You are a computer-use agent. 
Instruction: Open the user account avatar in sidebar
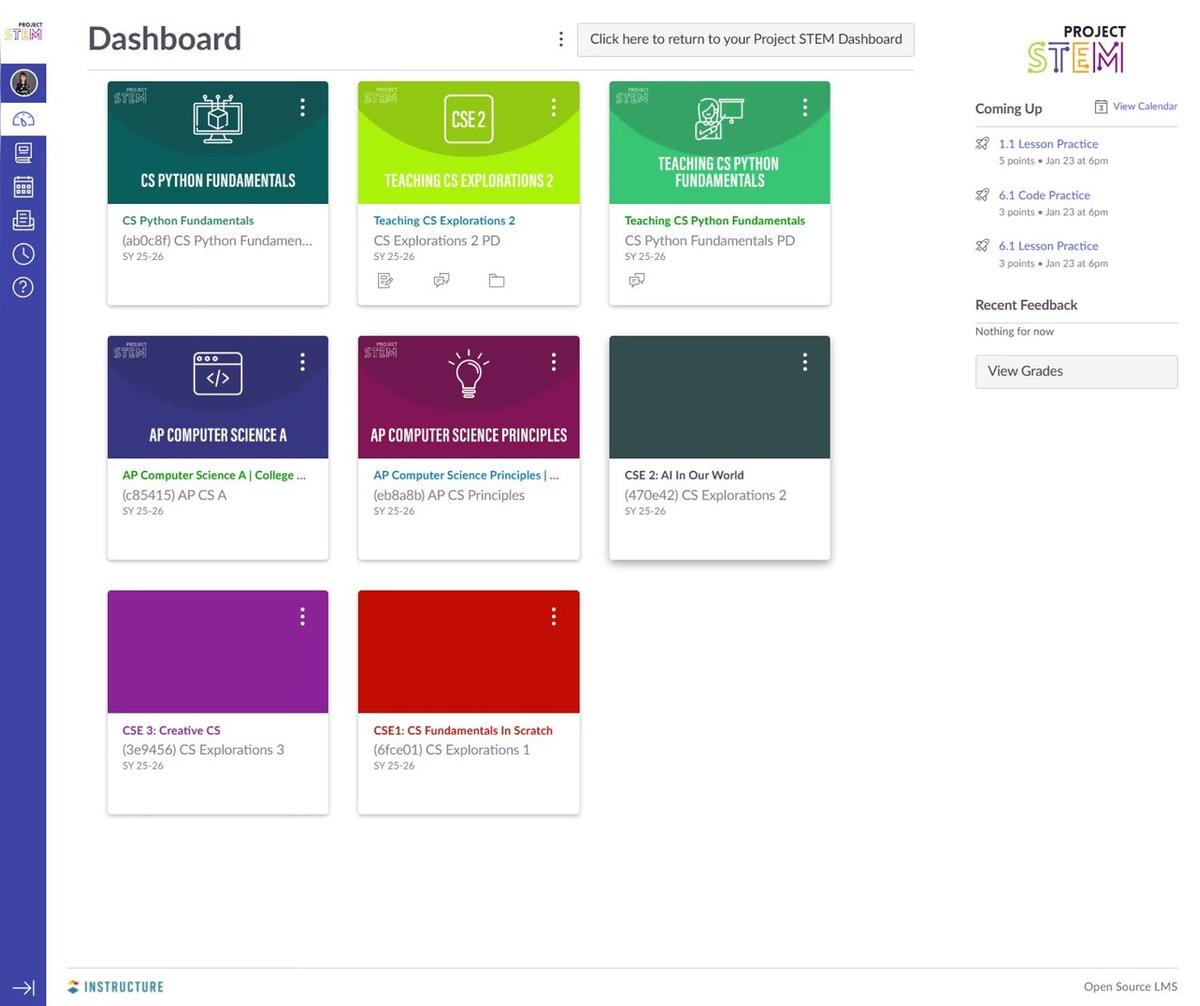[x=23, y=82]
